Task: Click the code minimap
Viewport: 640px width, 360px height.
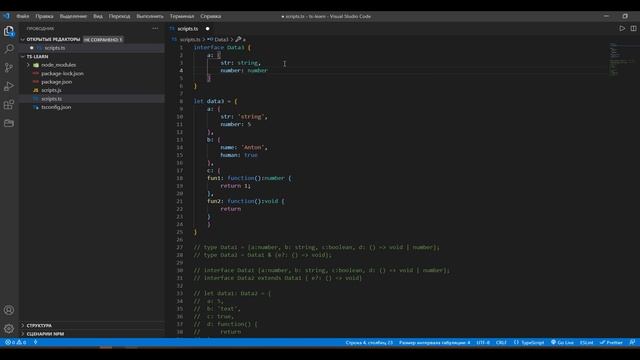Action: click(x=622, y=59)
